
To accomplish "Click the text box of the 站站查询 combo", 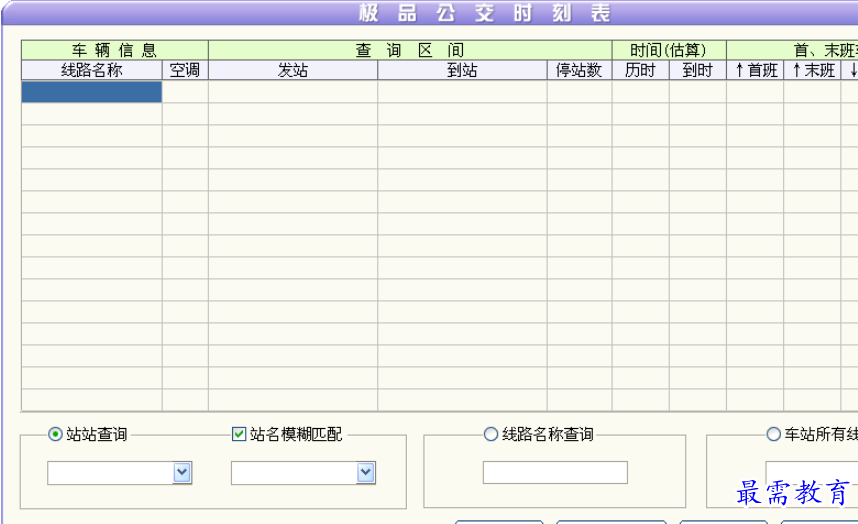I will click(111, 473).
